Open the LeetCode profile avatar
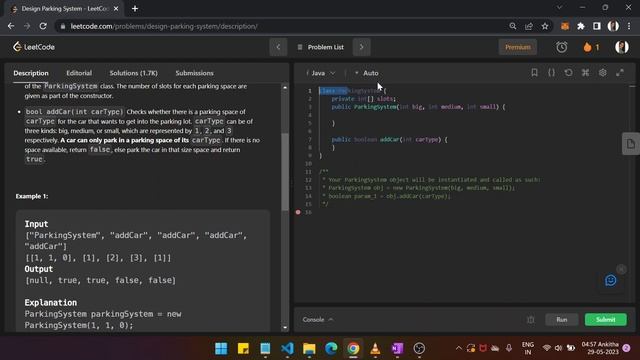The height and width of the screenshot is (360, 640). [x=622, y=47]
